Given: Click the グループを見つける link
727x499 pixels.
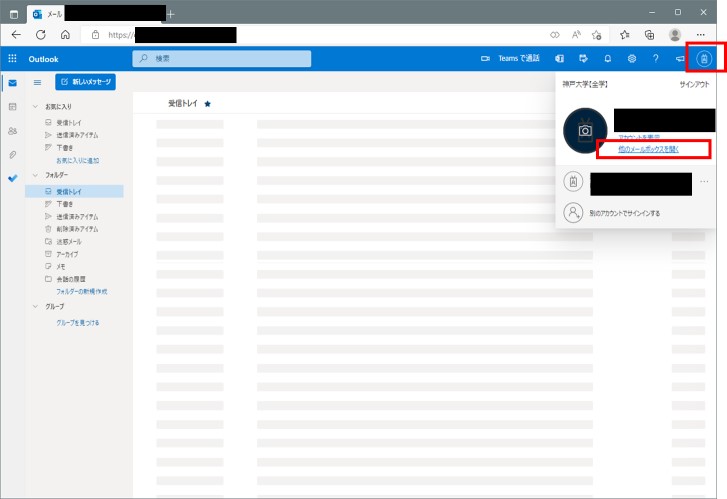Looking at the screenshot, I should tap(77, 323).
